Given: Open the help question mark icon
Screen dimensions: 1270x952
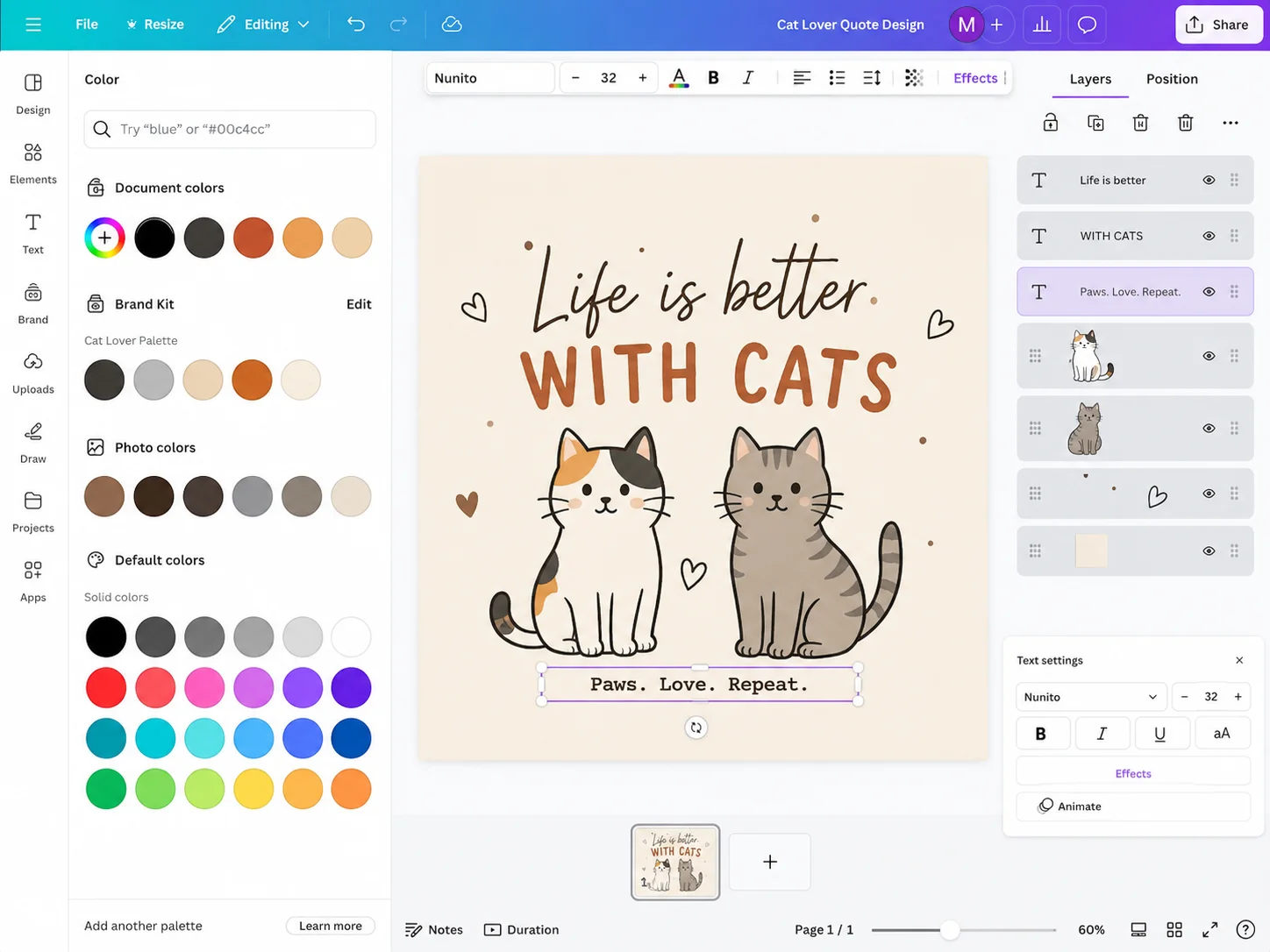Looking at the screenshot, I should coord(1245,929).
